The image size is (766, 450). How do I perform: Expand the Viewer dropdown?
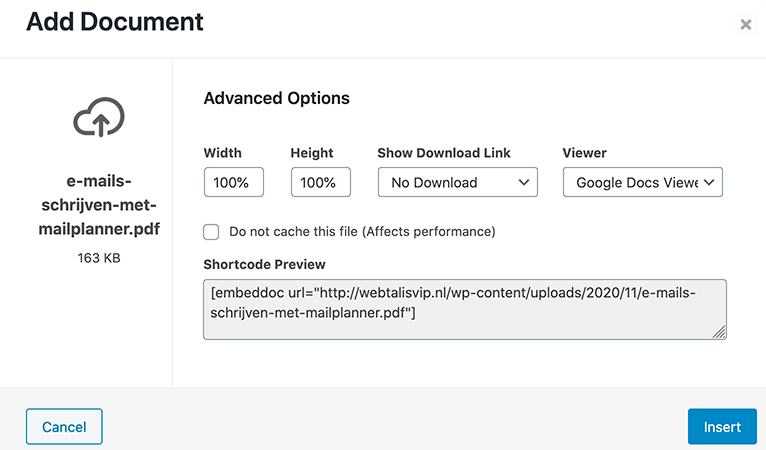[x=642, y=182]
